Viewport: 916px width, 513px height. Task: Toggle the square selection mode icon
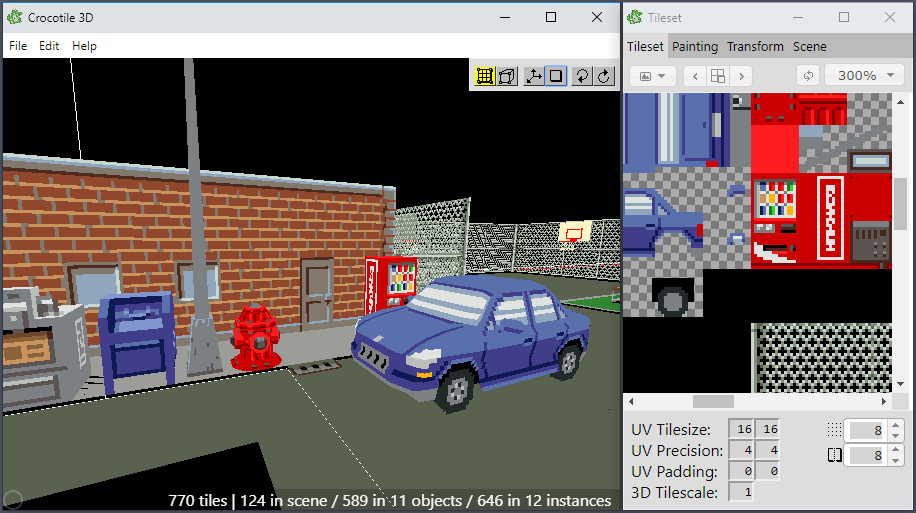coord(556,76)
